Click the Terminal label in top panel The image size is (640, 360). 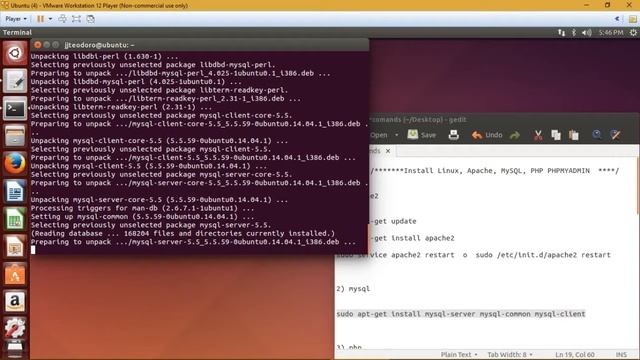[x=17, y=33]
